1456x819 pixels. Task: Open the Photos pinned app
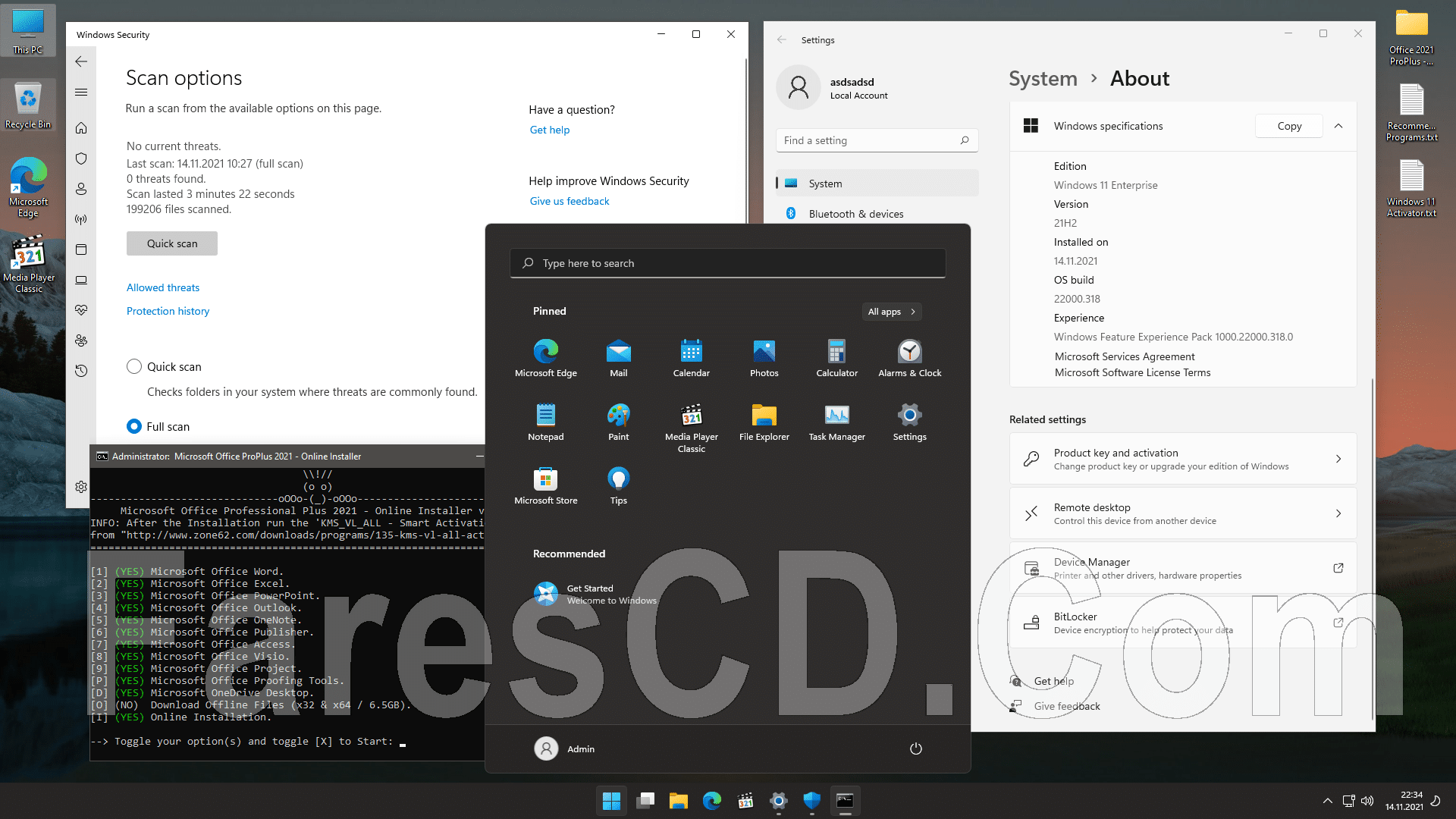pyautogui.click(x=764, y=358)
